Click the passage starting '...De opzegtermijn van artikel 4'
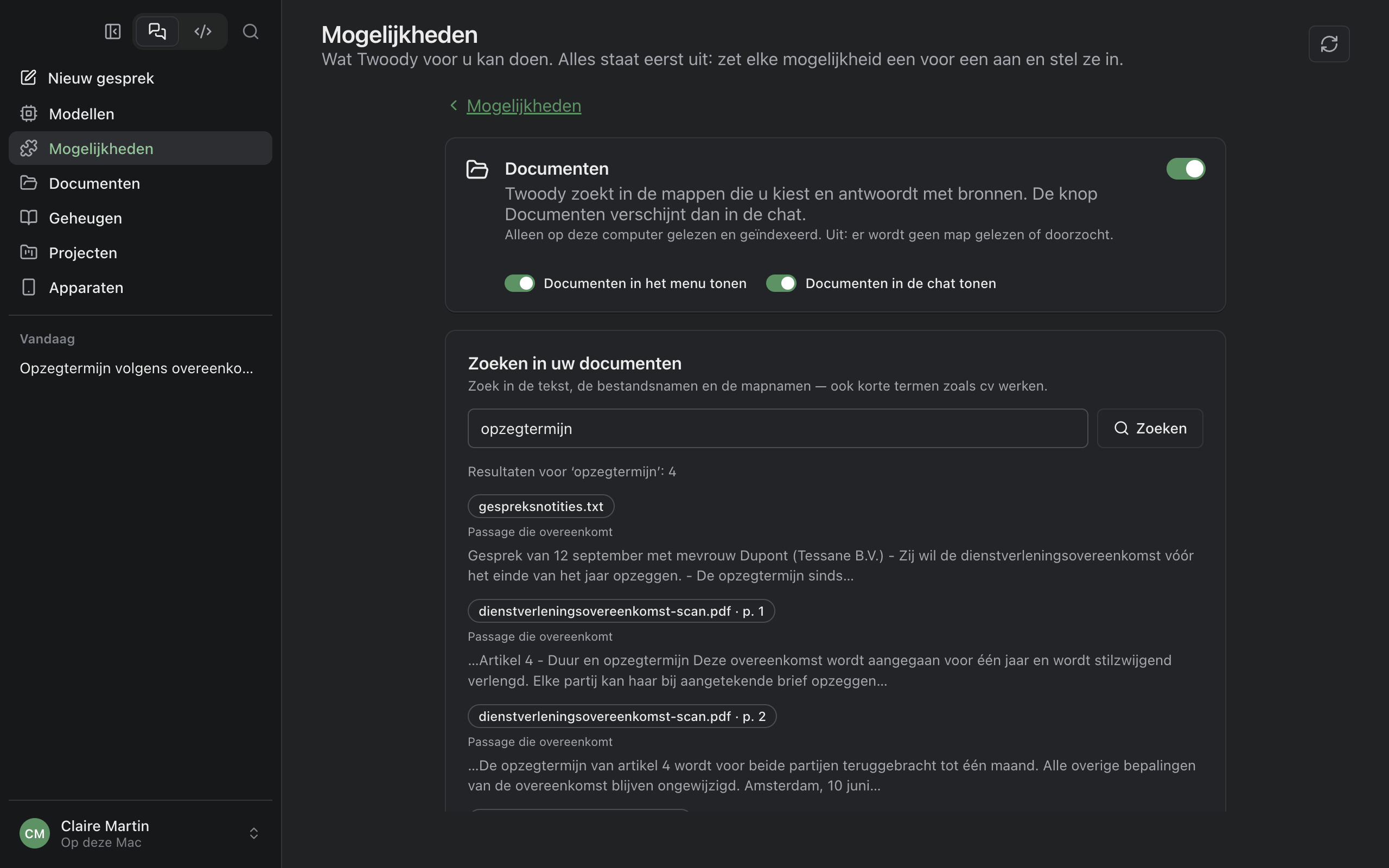Viewport: 1389px width, 868px height. coord(832,776)
